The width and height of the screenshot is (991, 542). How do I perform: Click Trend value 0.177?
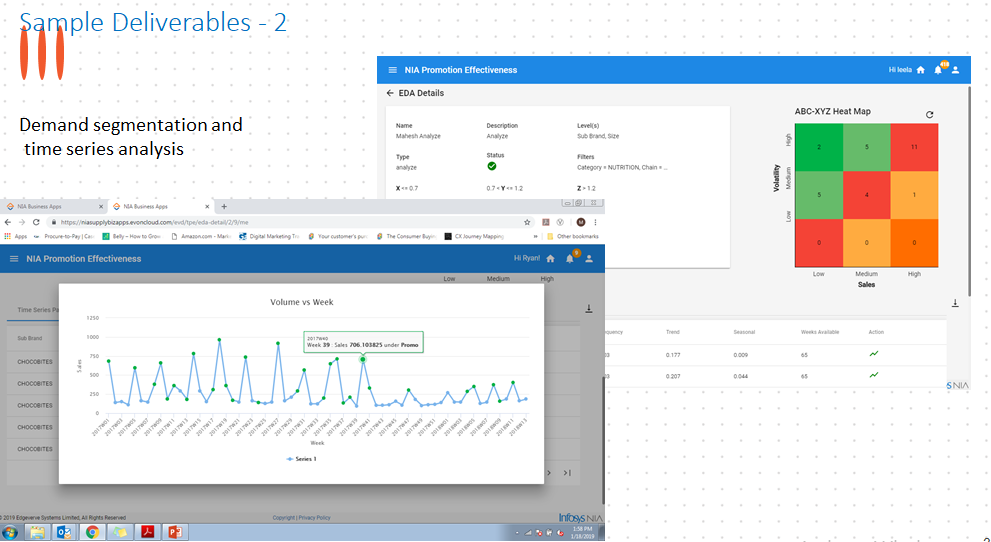673,355
